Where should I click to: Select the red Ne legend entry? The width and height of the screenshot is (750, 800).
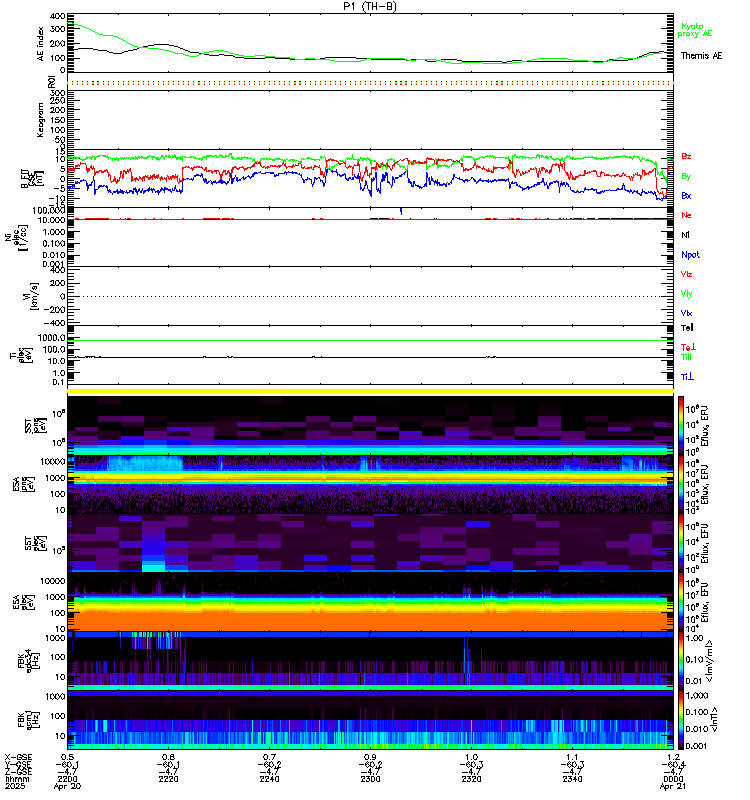(x=686, y=215)
